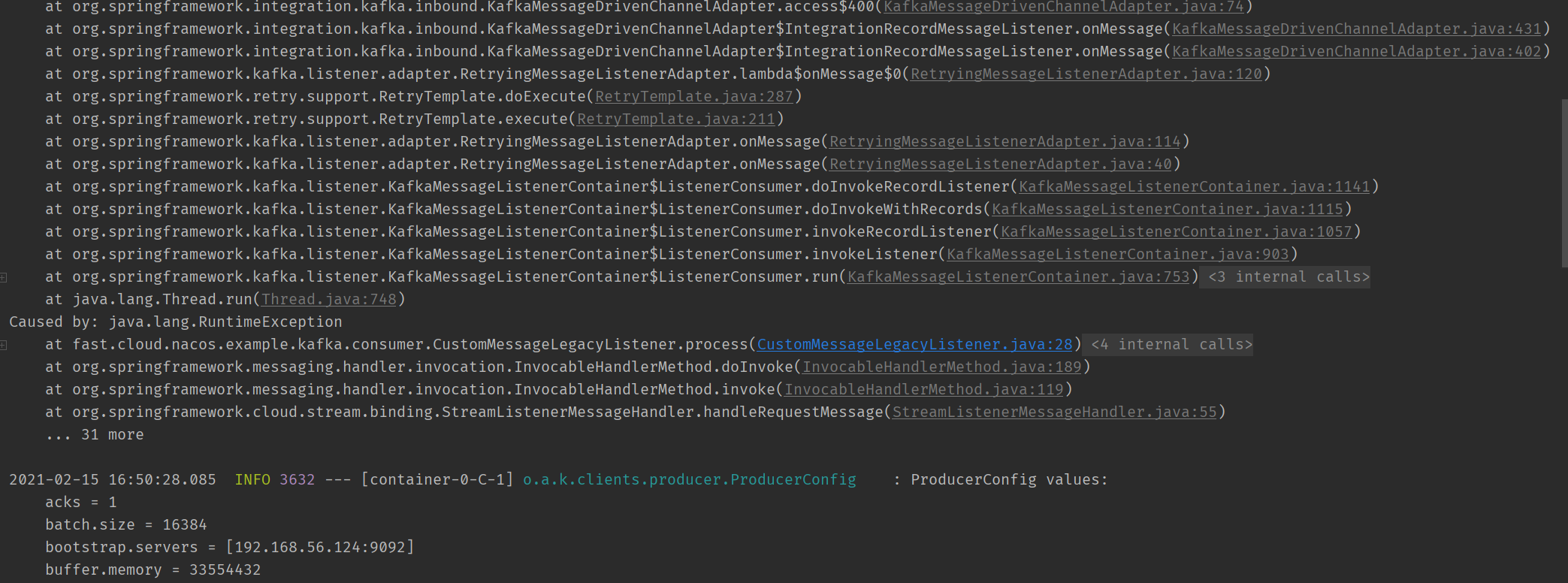
Task: Click the 'Caused by: java.lang.RuntimeException' line
Action: click(x=175, y=322)
